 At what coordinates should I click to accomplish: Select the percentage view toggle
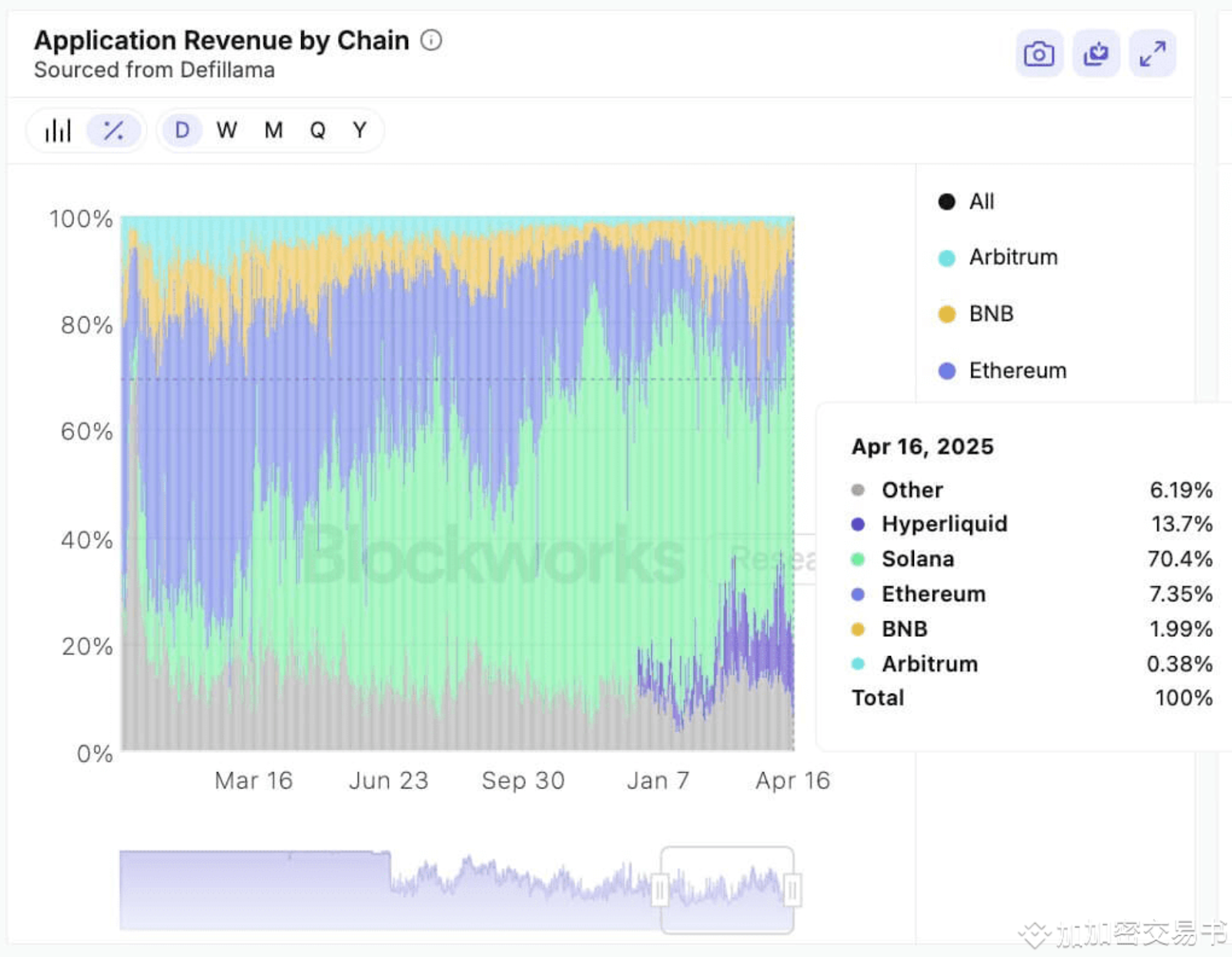(x=114, y=130)
